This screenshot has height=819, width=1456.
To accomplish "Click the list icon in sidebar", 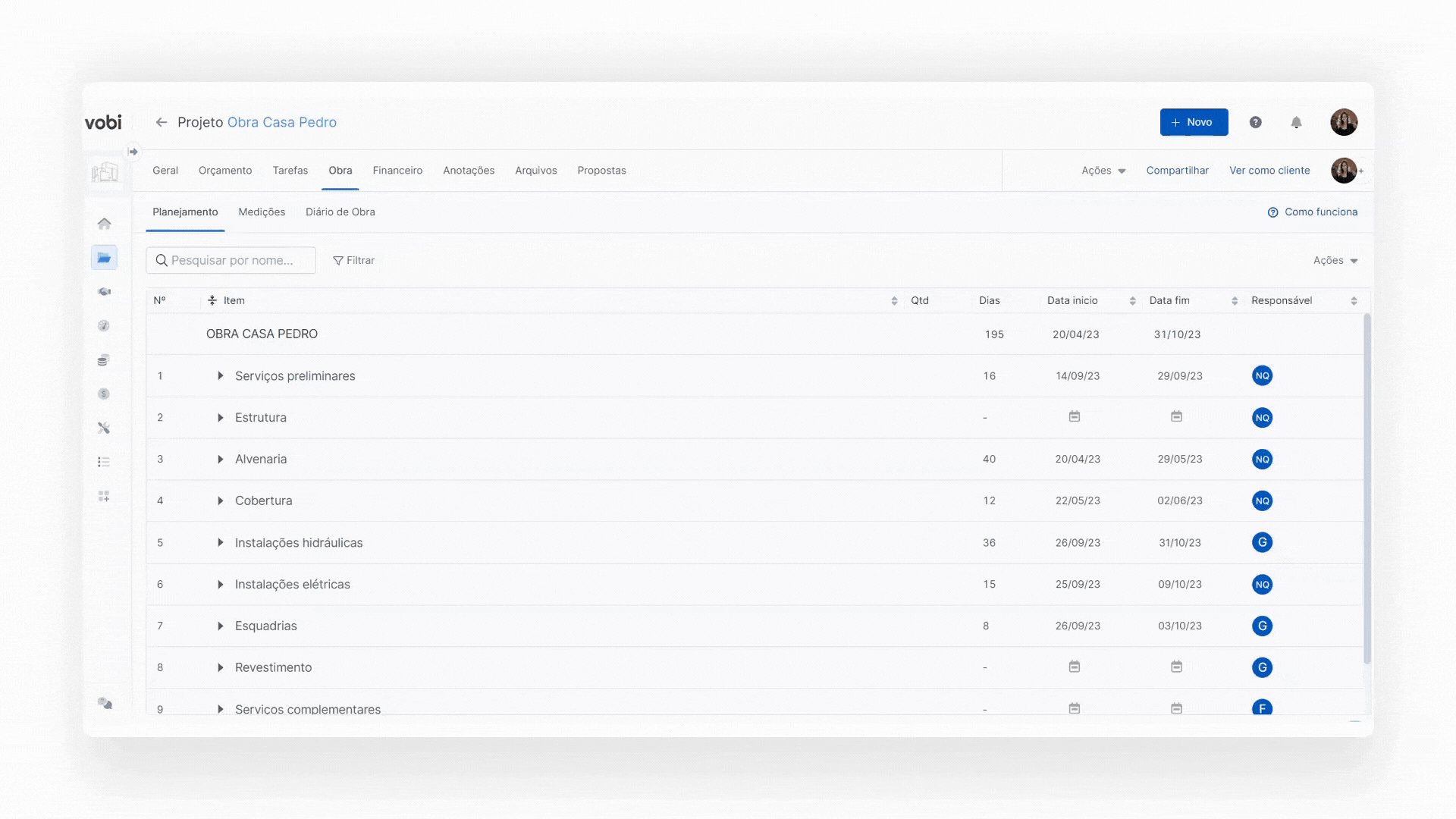I will (x=104, y=462).
